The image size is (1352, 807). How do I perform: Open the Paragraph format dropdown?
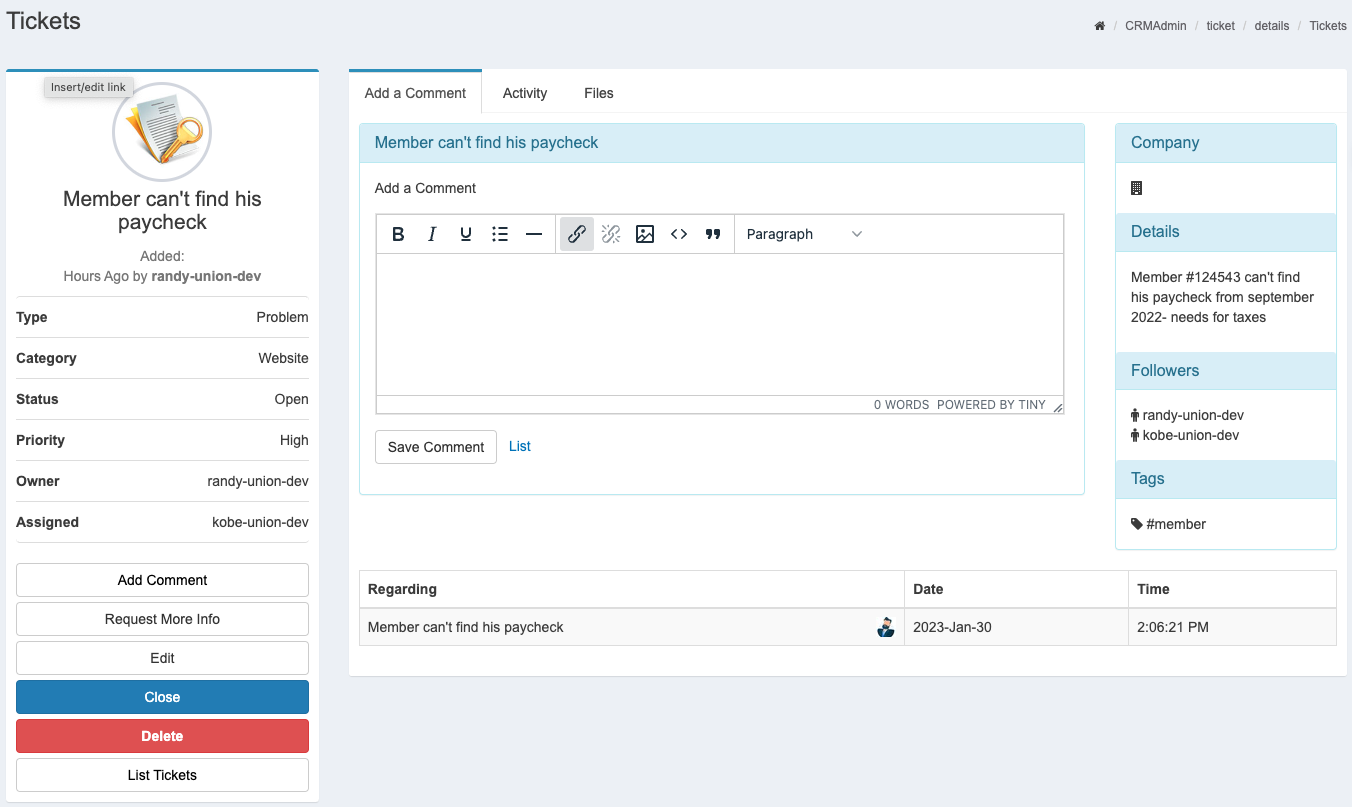pyautogui.click(x=804, y=234)
